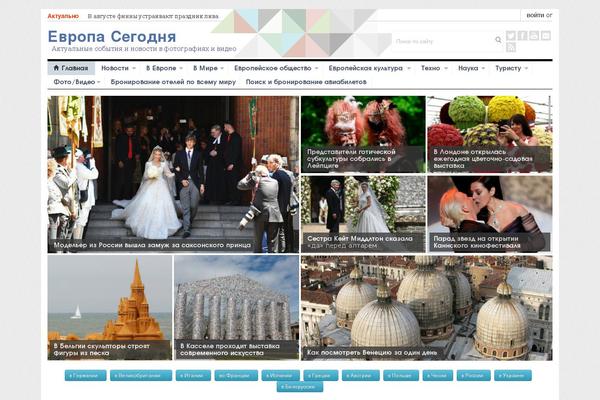Click the search magnifier icon
Viewport: 600px width, 400px height.
[498, 41]
